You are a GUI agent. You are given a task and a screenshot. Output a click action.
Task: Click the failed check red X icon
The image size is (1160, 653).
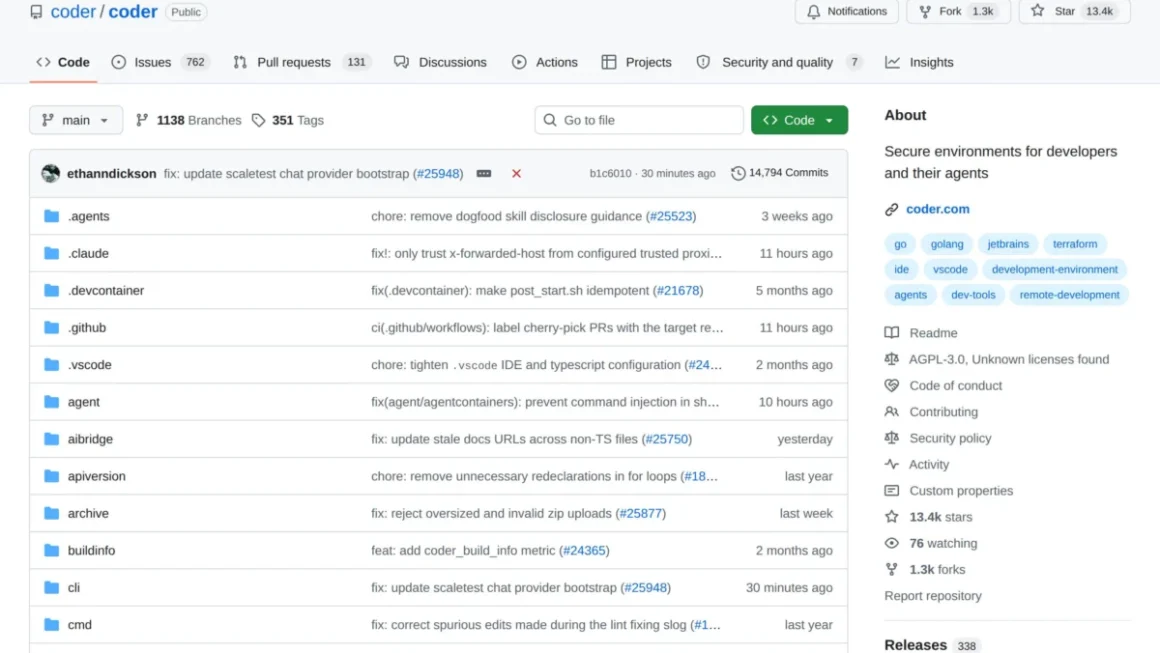tap(516, 173)
